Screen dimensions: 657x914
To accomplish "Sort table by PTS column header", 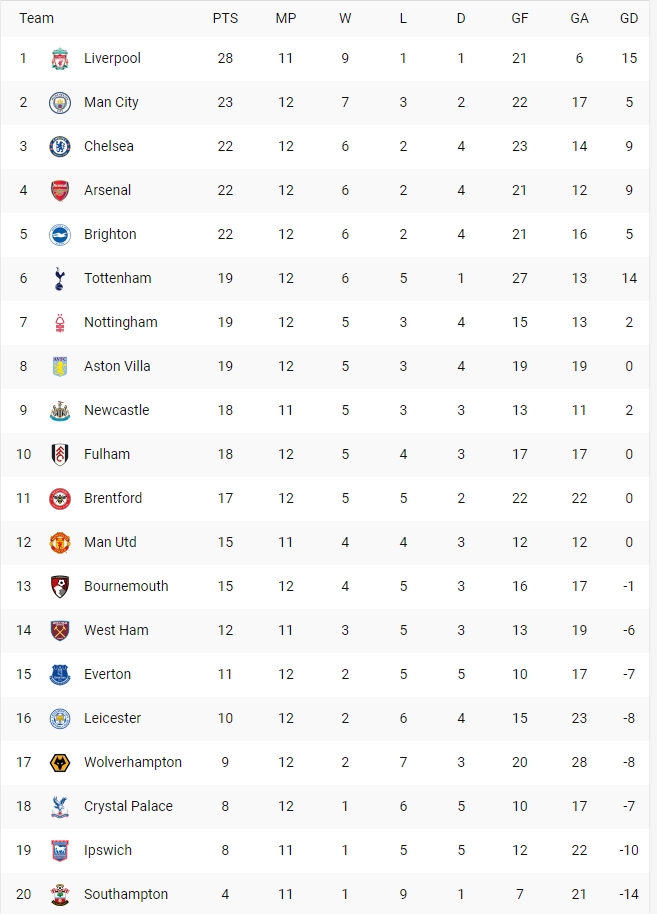I will tap(225, 18).
